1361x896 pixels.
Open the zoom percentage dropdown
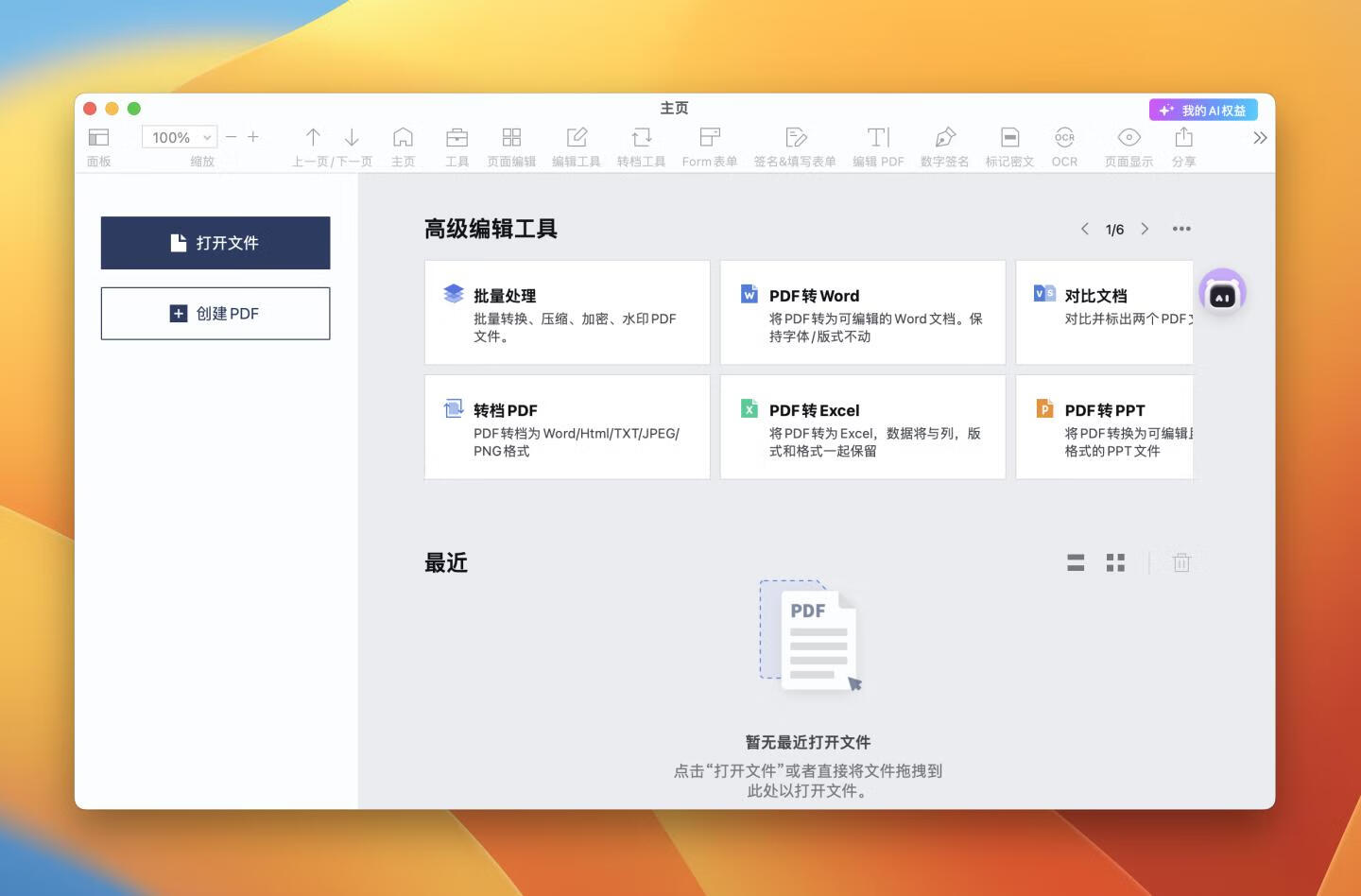click(x=180, y=137)
